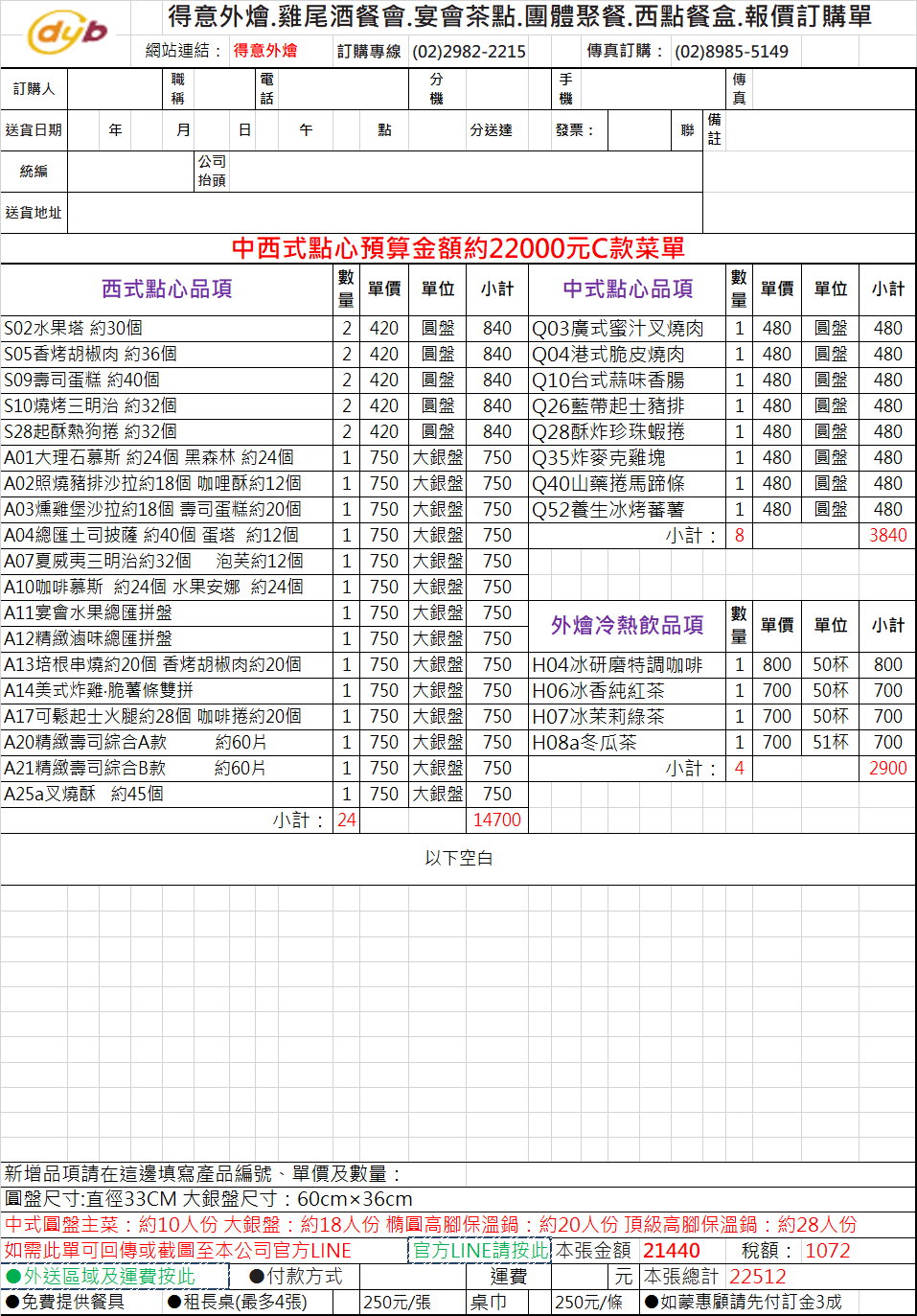Click the dyb logo
The image size is (917, 1316).
click(66, 34)
